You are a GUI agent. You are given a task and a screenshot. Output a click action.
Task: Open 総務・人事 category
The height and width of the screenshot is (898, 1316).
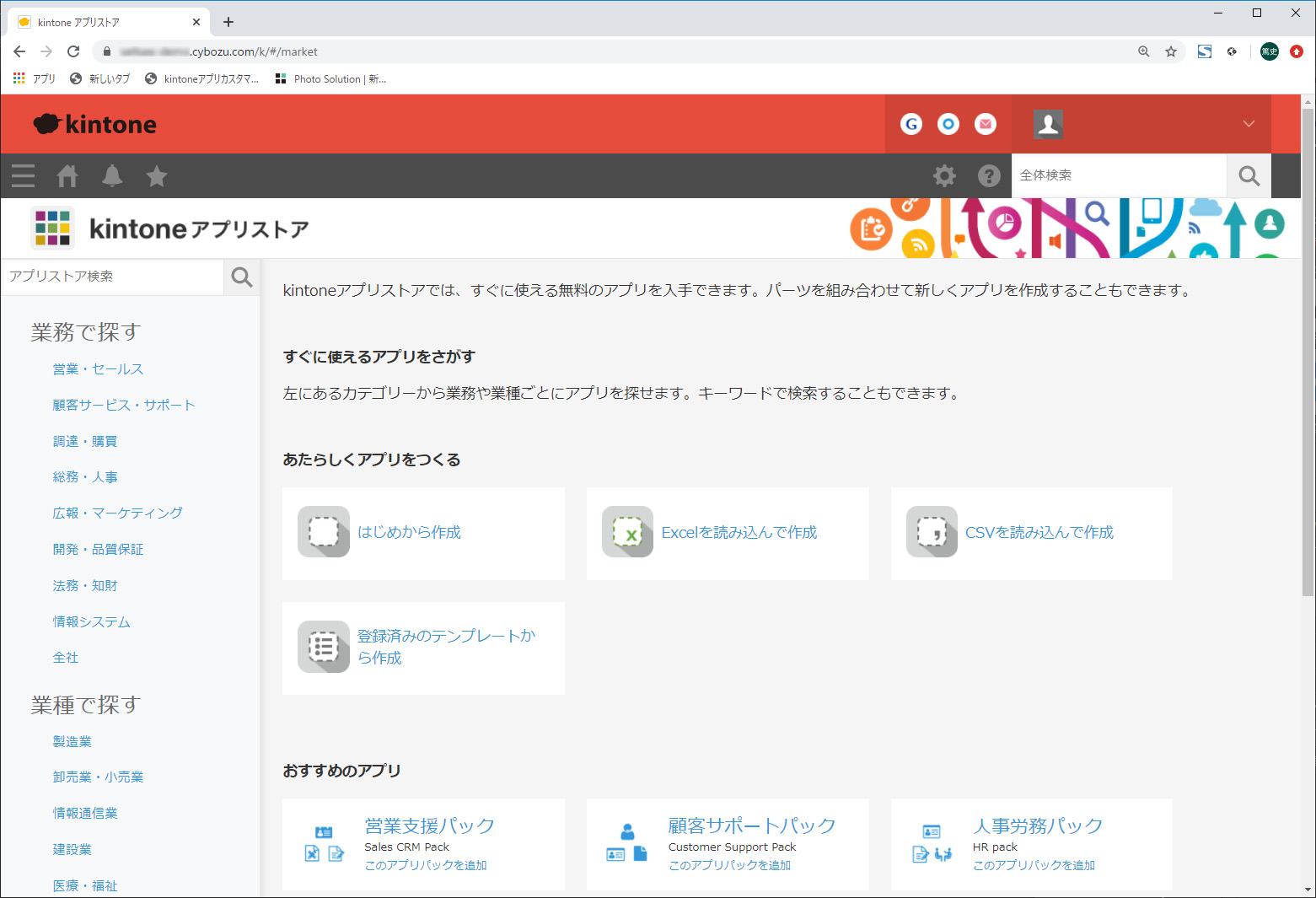click(85, 477)
